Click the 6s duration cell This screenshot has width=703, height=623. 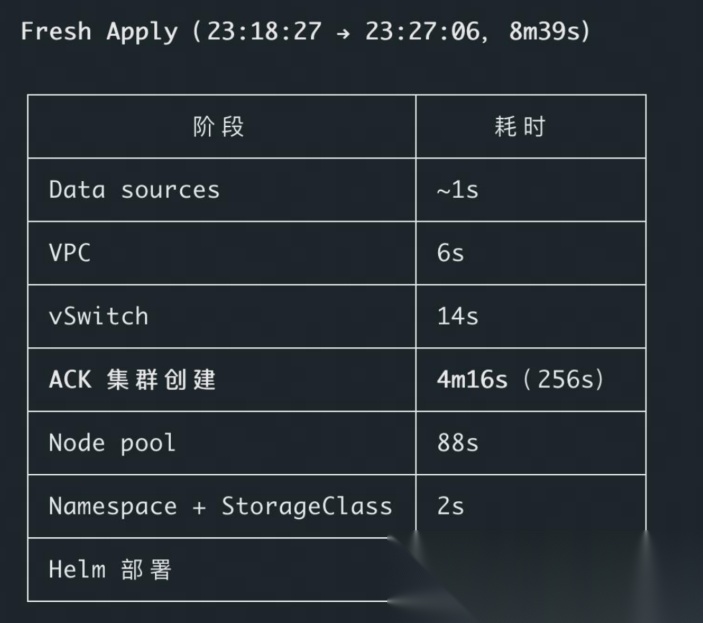click(x=451, y=253)
